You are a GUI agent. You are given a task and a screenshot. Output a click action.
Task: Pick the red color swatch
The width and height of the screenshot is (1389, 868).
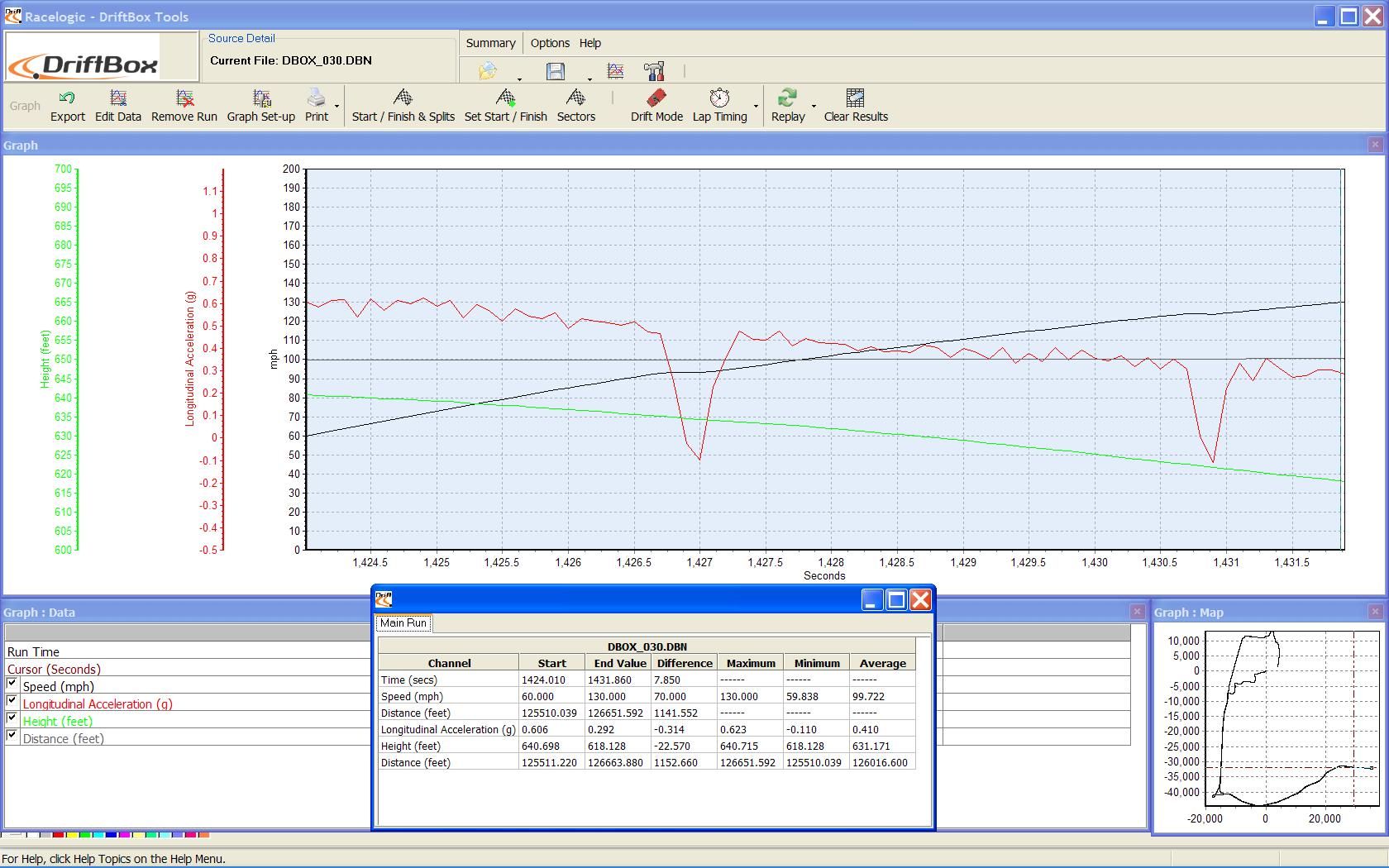coord(58,835)
